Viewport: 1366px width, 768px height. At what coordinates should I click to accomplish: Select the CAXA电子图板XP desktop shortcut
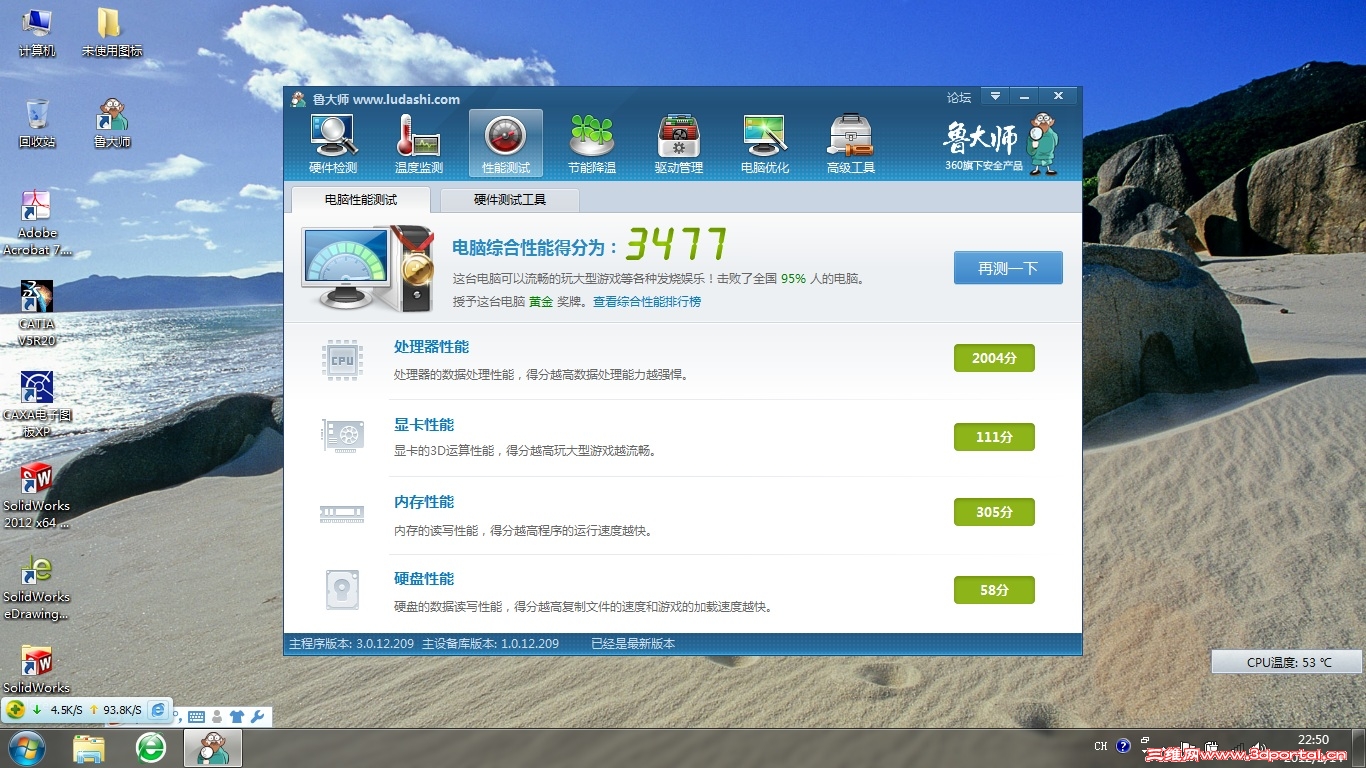37,405
